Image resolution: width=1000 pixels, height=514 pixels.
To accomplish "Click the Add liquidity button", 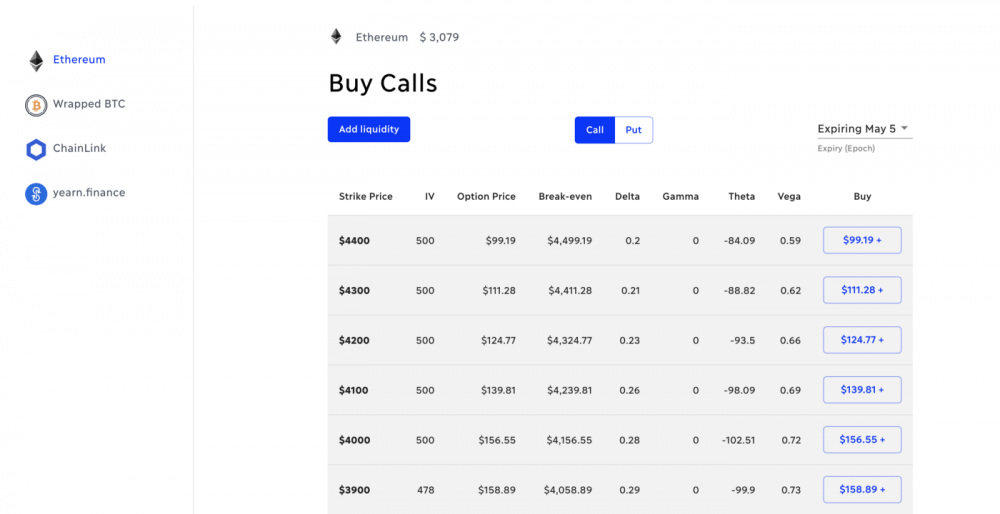I will (x=369, y=129).
